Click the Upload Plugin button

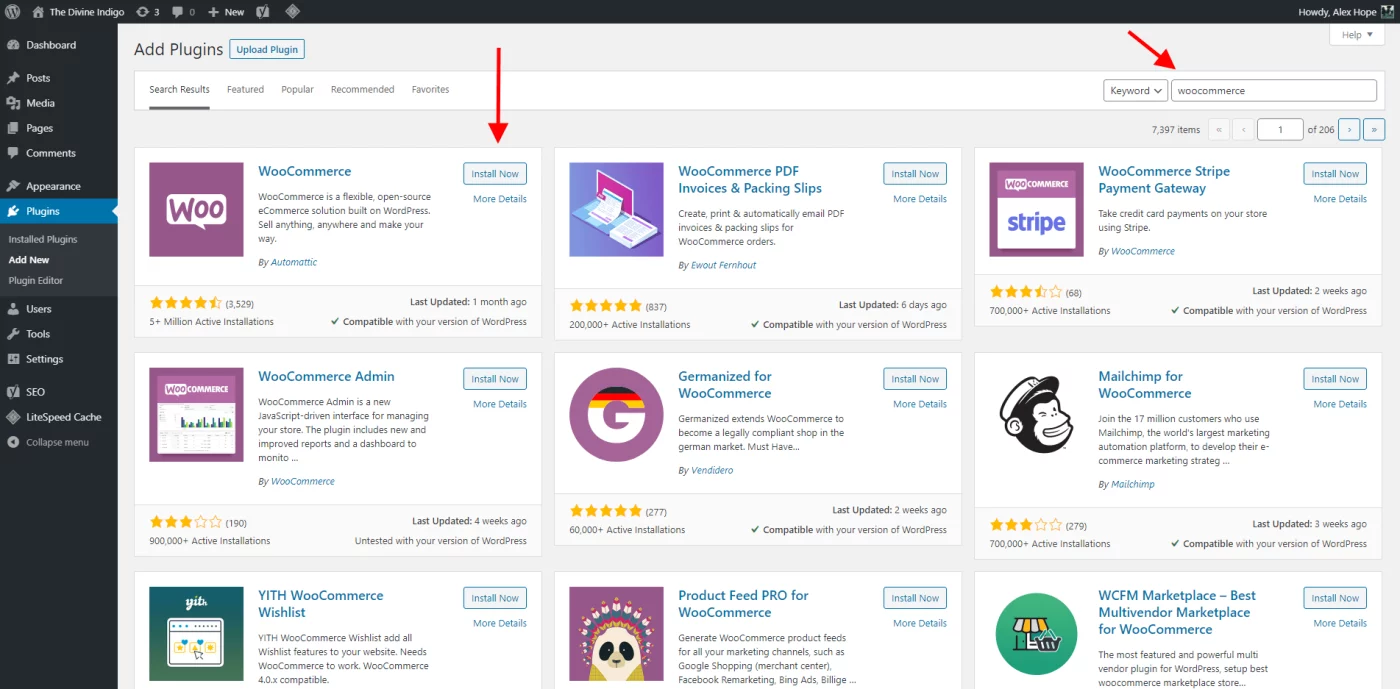[267, 49]
